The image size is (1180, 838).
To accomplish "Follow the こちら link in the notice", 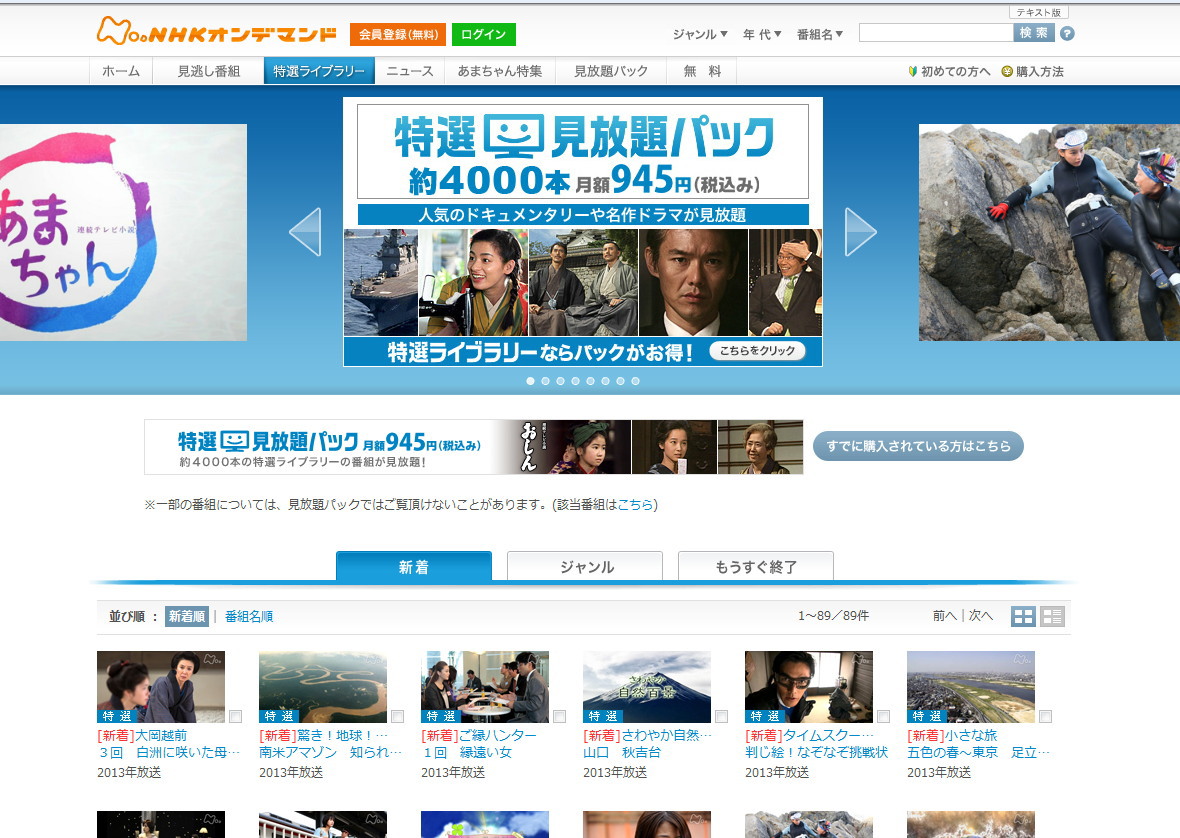I will tap(635, 505).
